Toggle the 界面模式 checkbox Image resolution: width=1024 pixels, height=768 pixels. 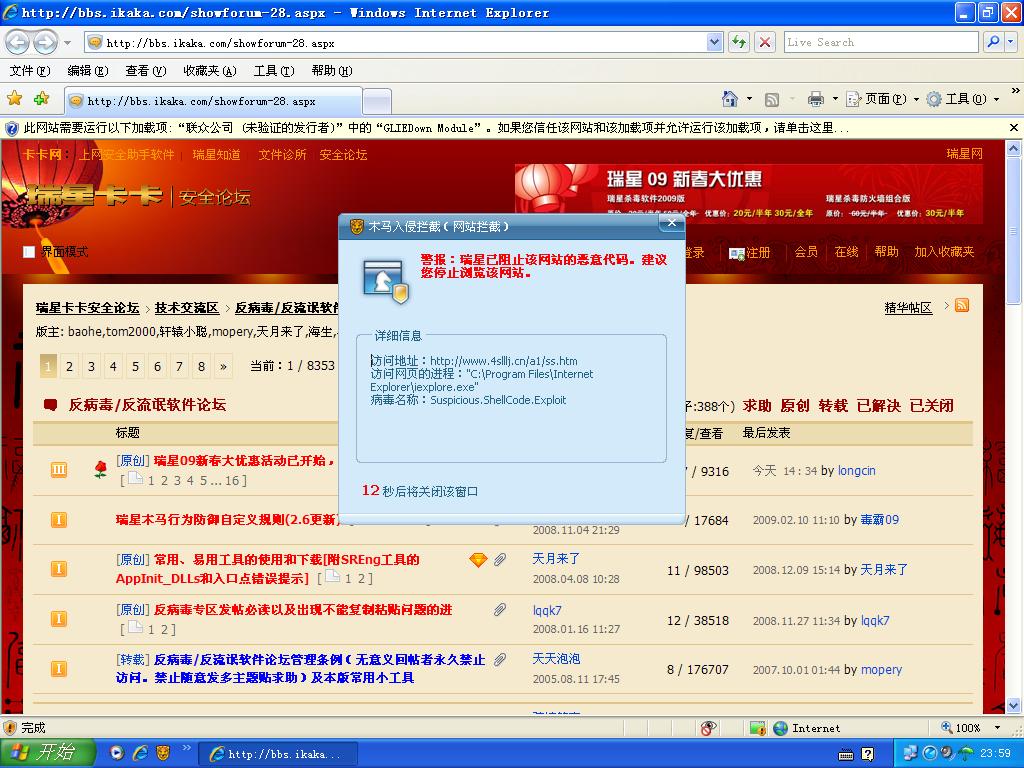pyautogui.click(x=29, y=251)
